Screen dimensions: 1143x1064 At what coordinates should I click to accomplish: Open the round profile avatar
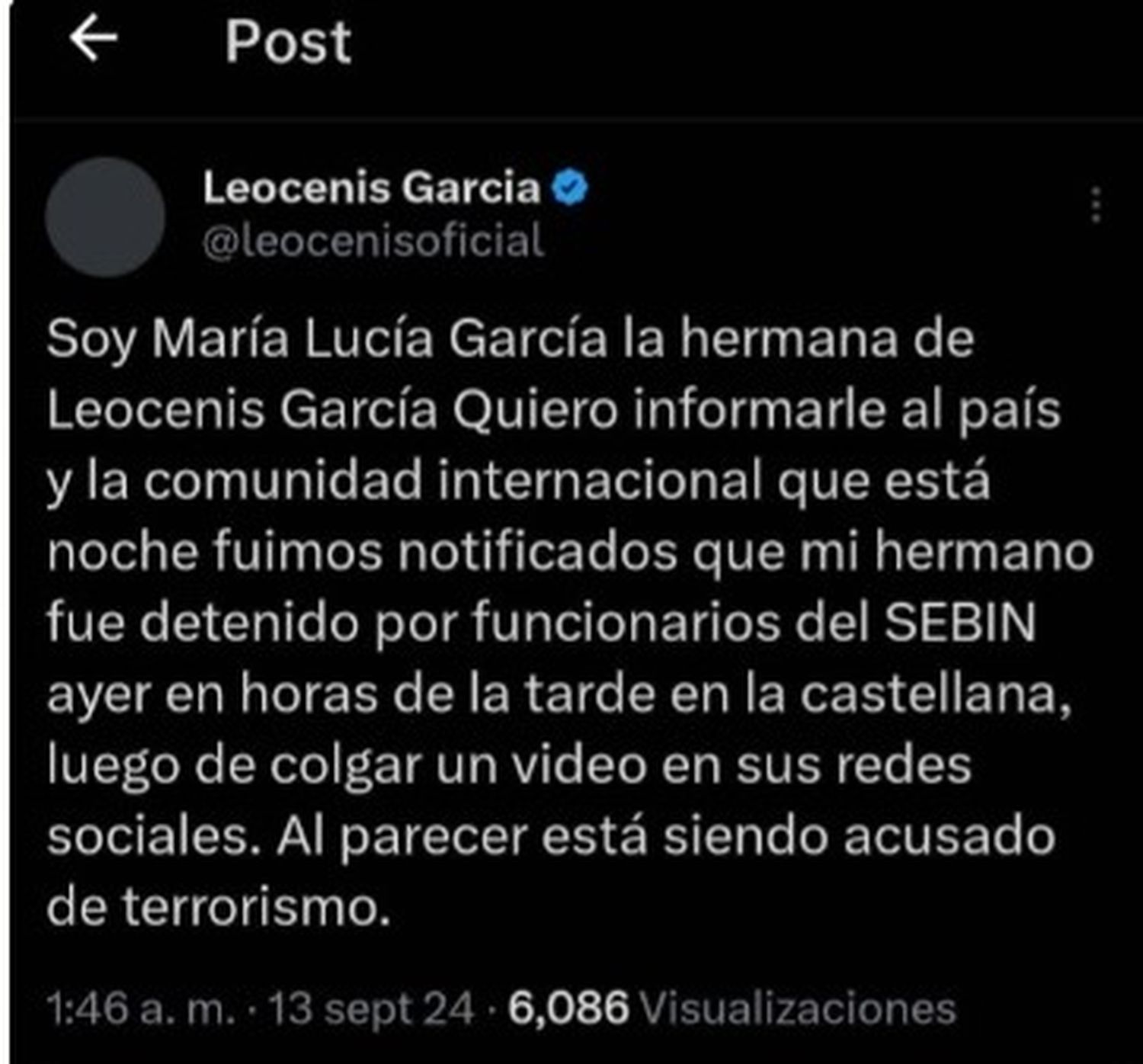coord(105,216)
